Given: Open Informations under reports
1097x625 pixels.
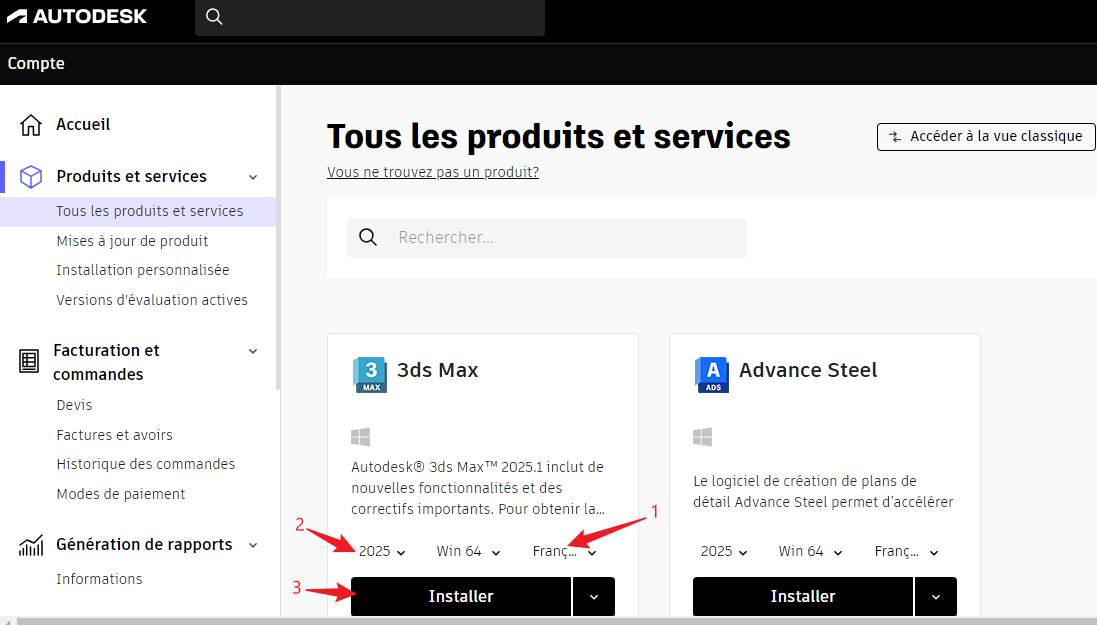Looking at the screenshot, I should click(x=99, y=580).
